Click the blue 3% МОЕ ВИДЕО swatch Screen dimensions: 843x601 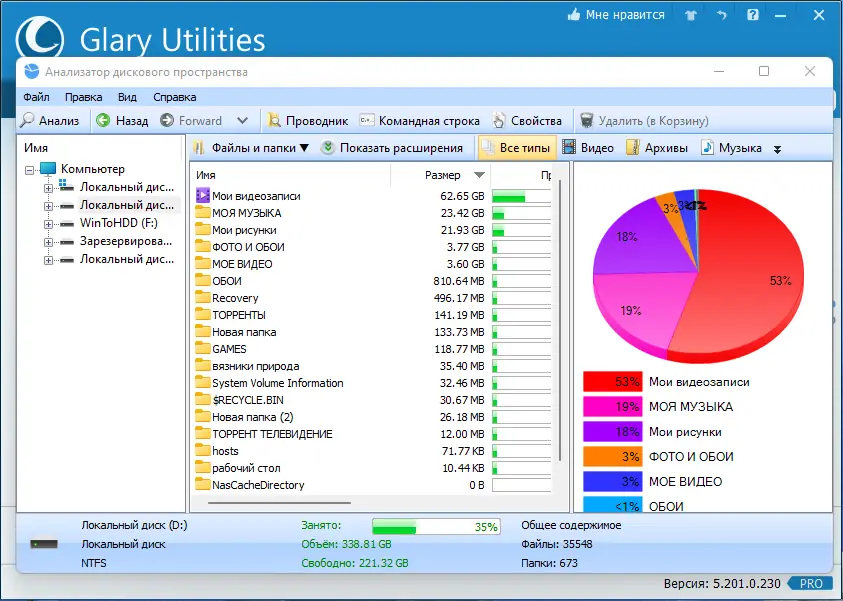pyautogui.click(x=612, y=481)
